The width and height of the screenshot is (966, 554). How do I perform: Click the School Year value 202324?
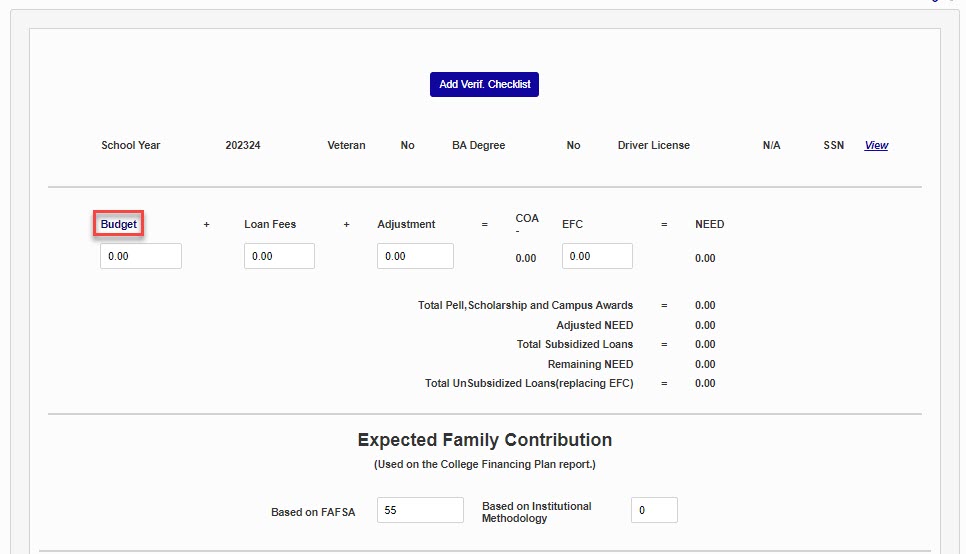click(243, 146)
